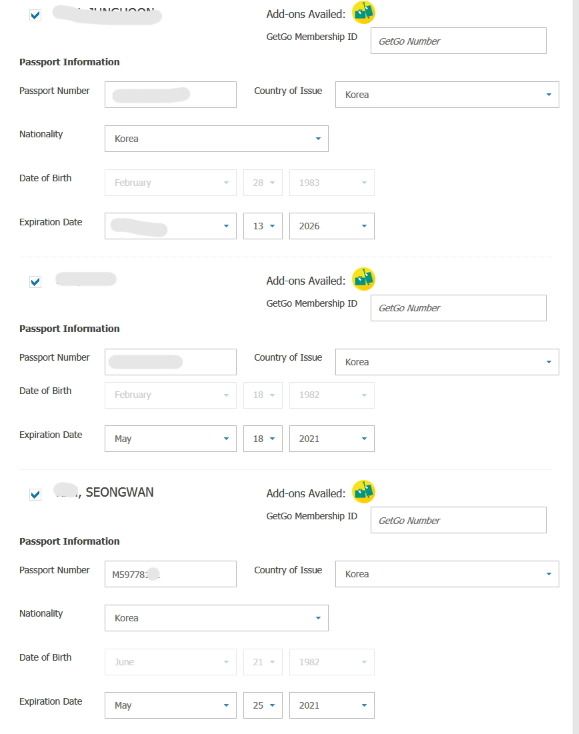Viewport: 579px width, 734px height.
Task: Focus first passenger's GetGo Number field
Action: [x=458, y=41]
